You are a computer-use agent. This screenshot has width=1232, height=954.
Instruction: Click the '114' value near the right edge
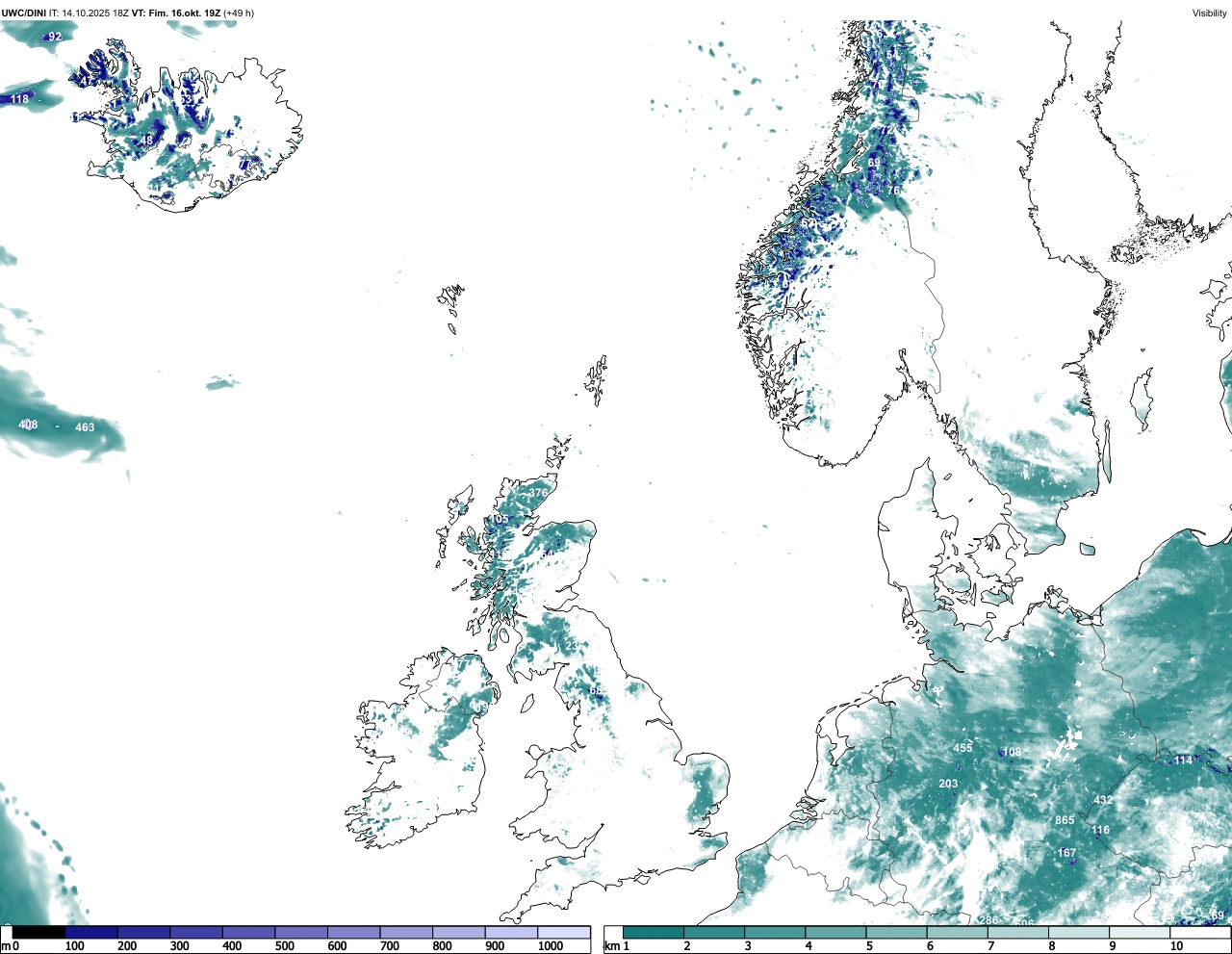[1183, 761]
